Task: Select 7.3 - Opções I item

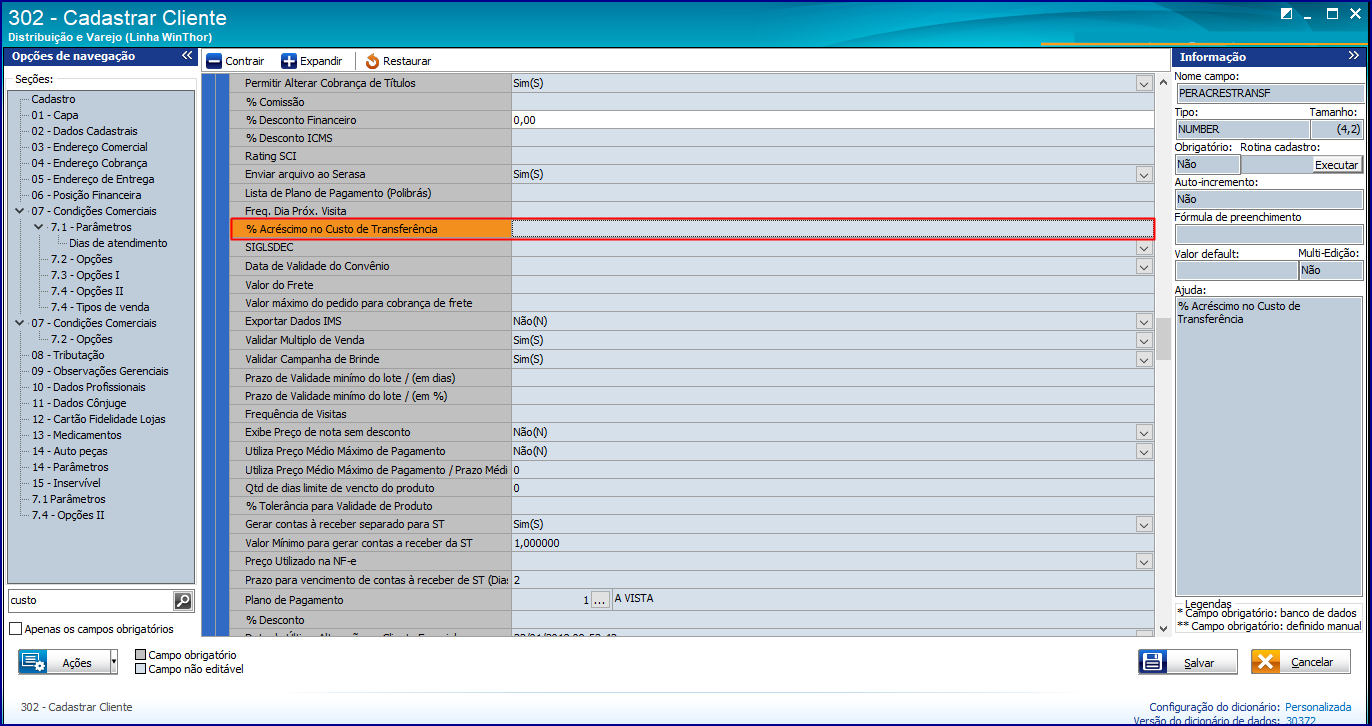Action: click(x=85, y=275)
